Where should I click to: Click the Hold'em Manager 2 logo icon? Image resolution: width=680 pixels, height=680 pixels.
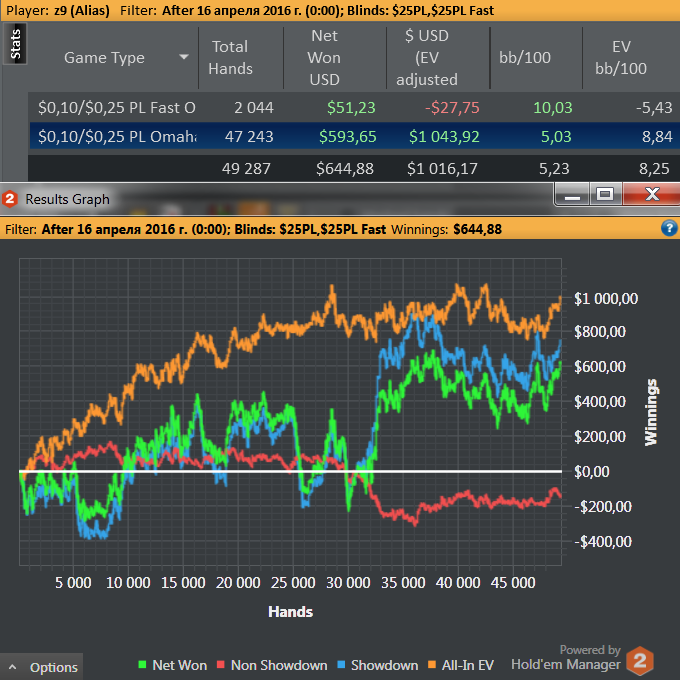(x=640, y=661)
